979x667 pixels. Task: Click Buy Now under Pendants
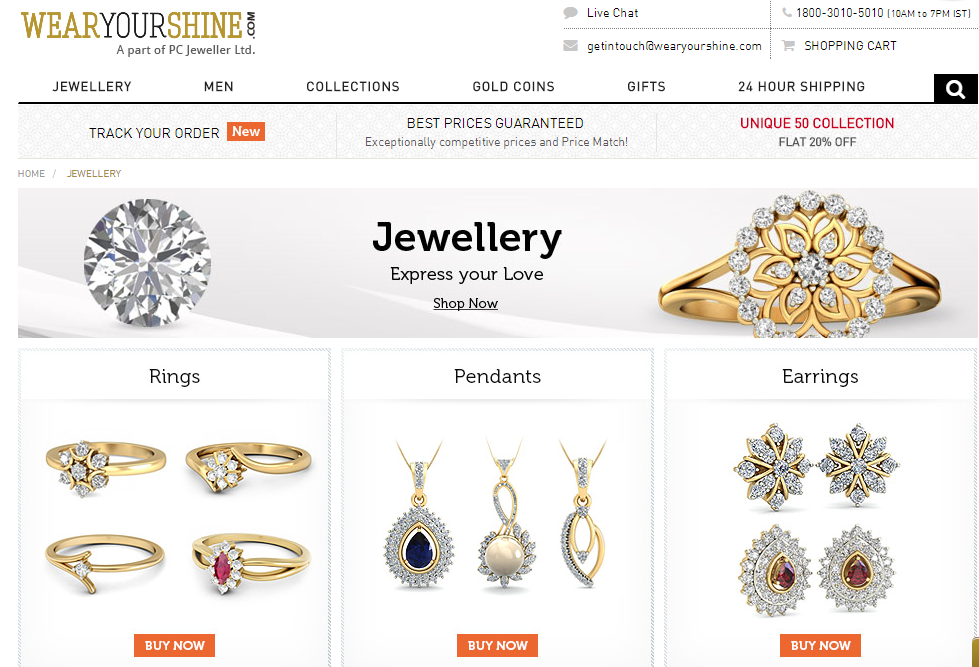tap(497, 645)
